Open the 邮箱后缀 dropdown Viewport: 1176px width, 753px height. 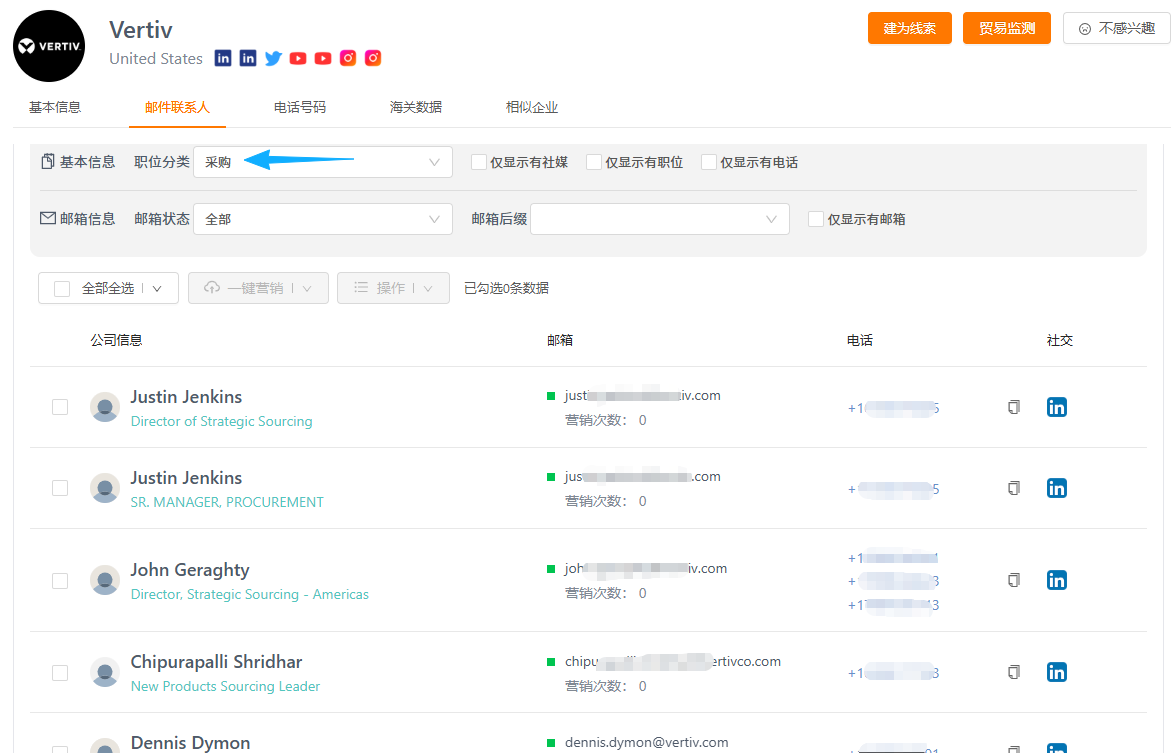(x=660, y=219)
